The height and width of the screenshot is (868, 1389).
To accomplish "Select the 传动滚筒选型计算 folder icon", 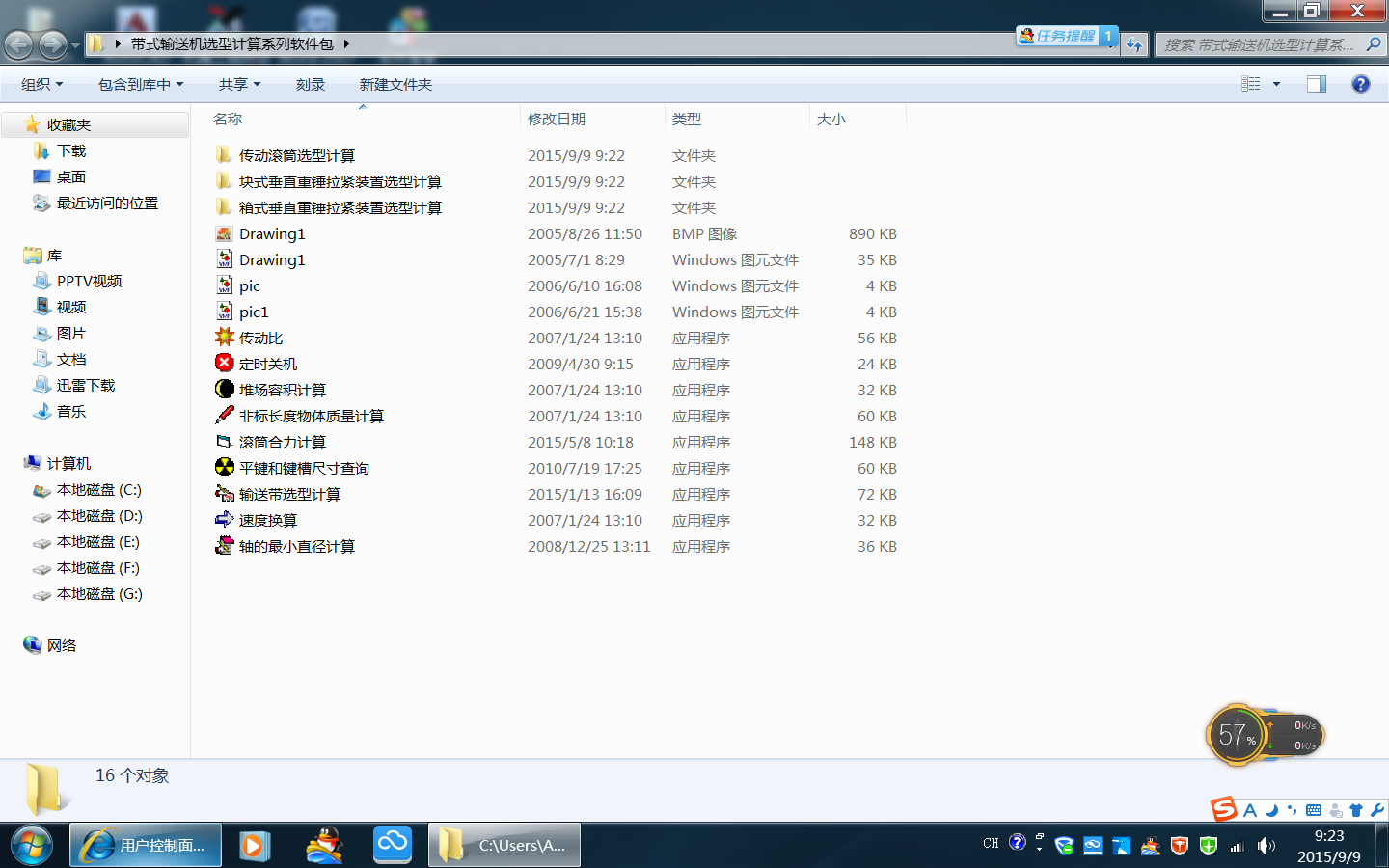I will (x=225, y=155).
